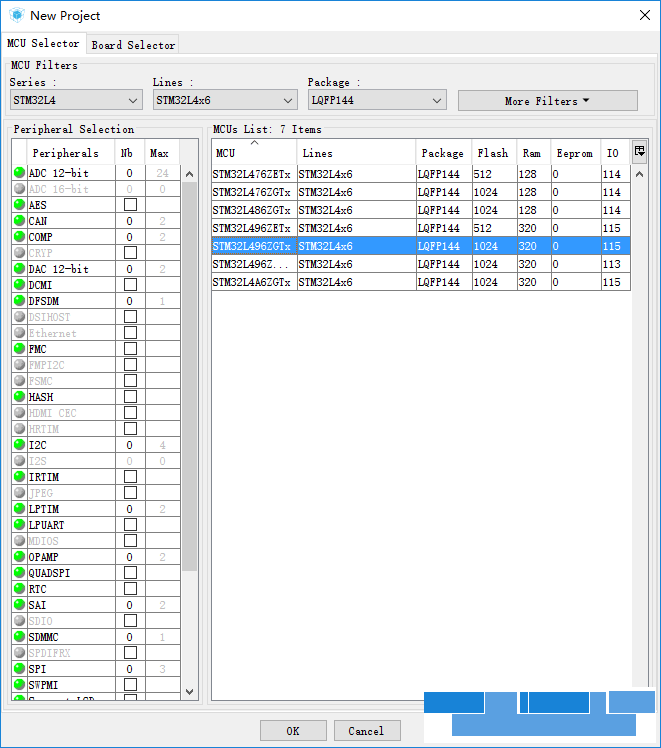Click the green indicator next to OPAMP
The width and height of the screenshot is (661, 748).
(x=20, y=556)
